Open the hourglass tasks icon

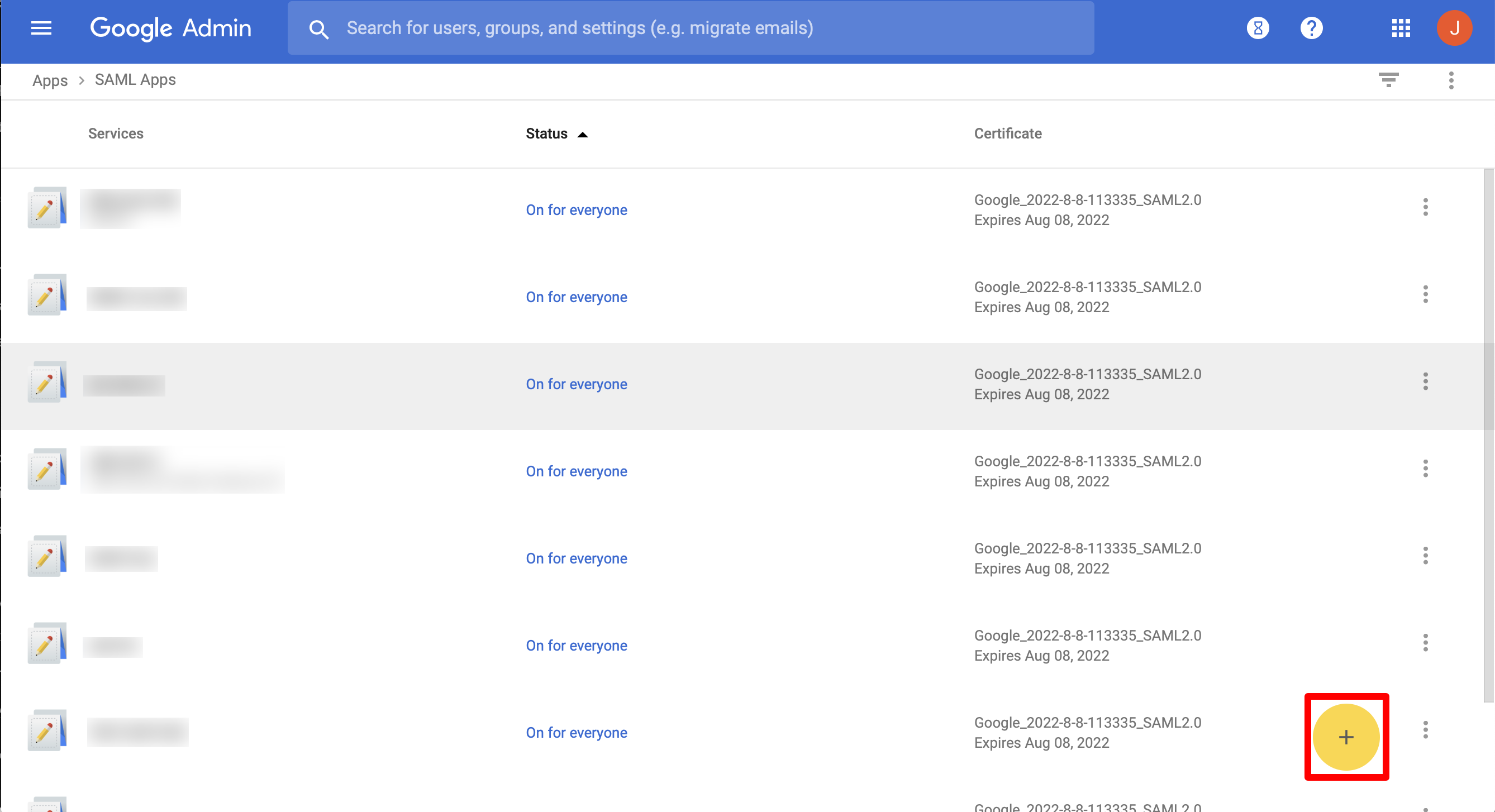pos(1258,28)
